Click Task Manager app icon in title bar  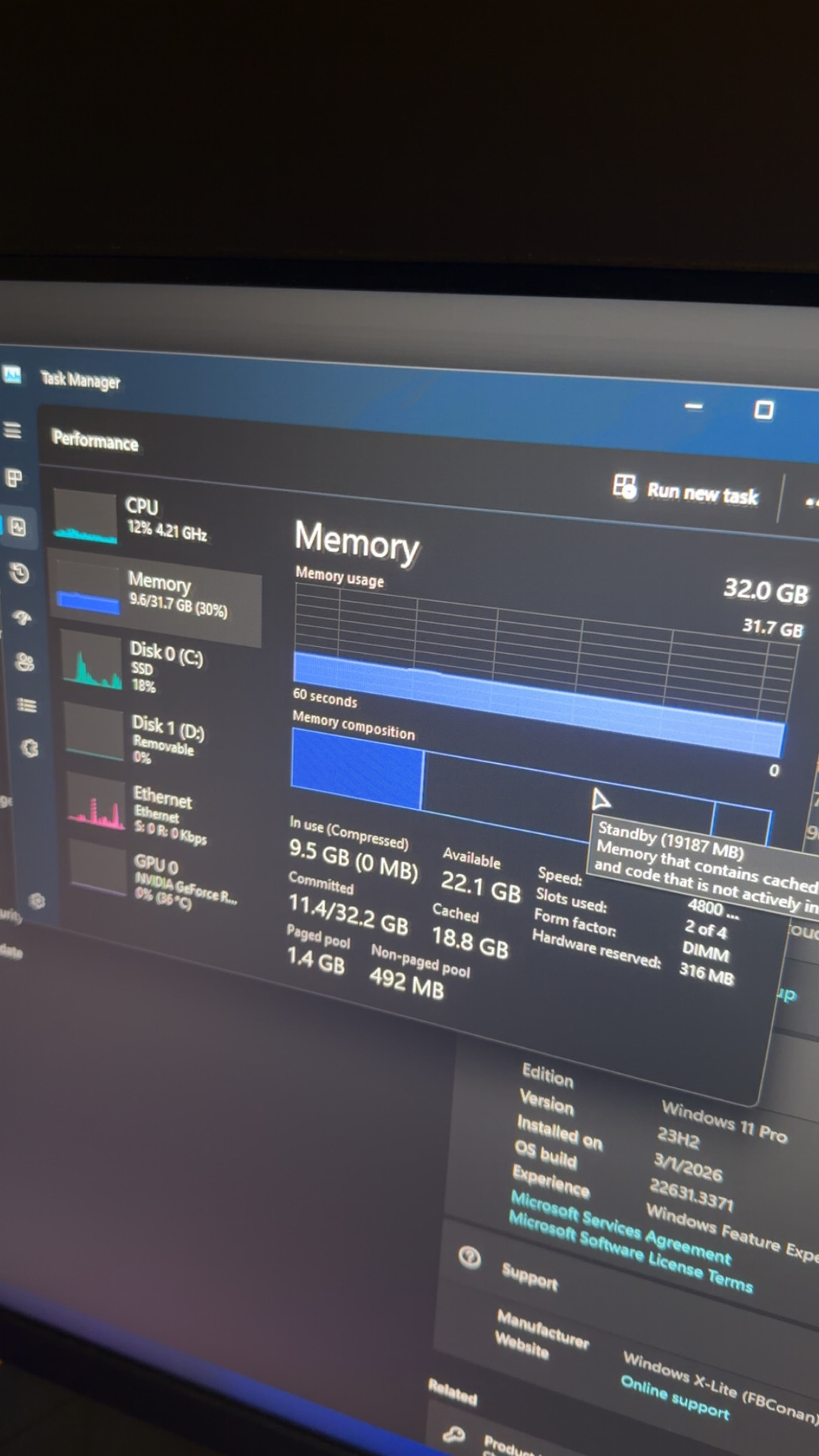pos(12,374)
